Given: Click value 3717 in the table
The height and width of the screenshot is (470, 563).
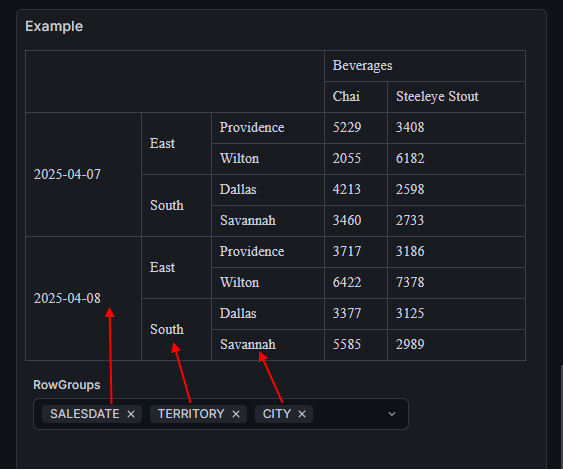Looking at the screenshot, I should 347,251.
